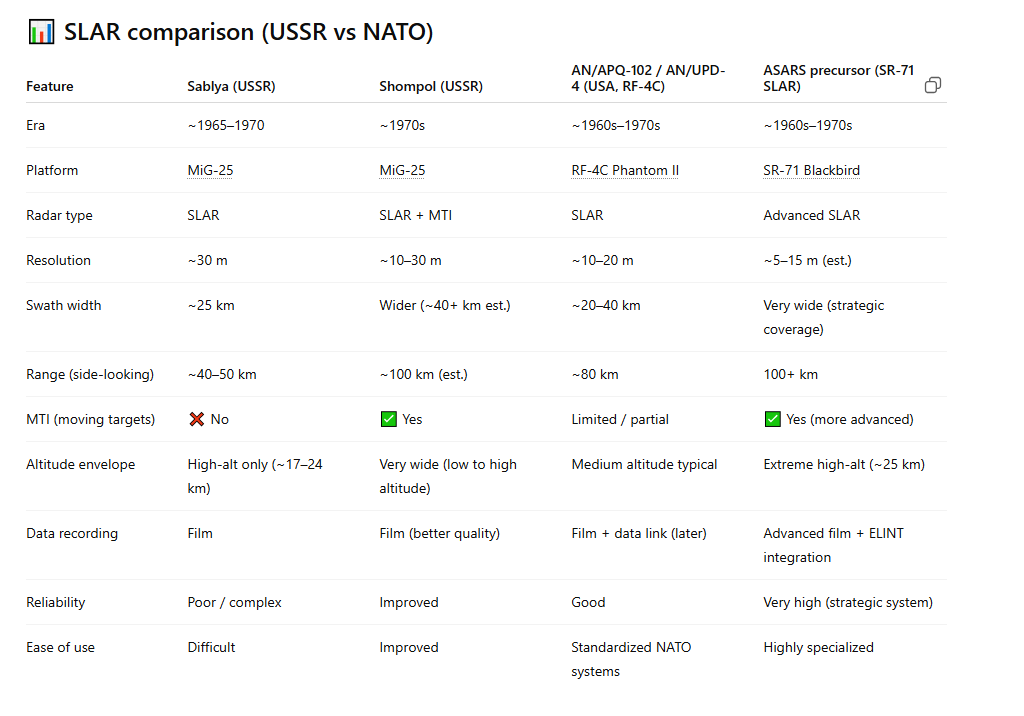Click the Reliability row label
The height and width of the screenshot is (716, 1024).
56,602
